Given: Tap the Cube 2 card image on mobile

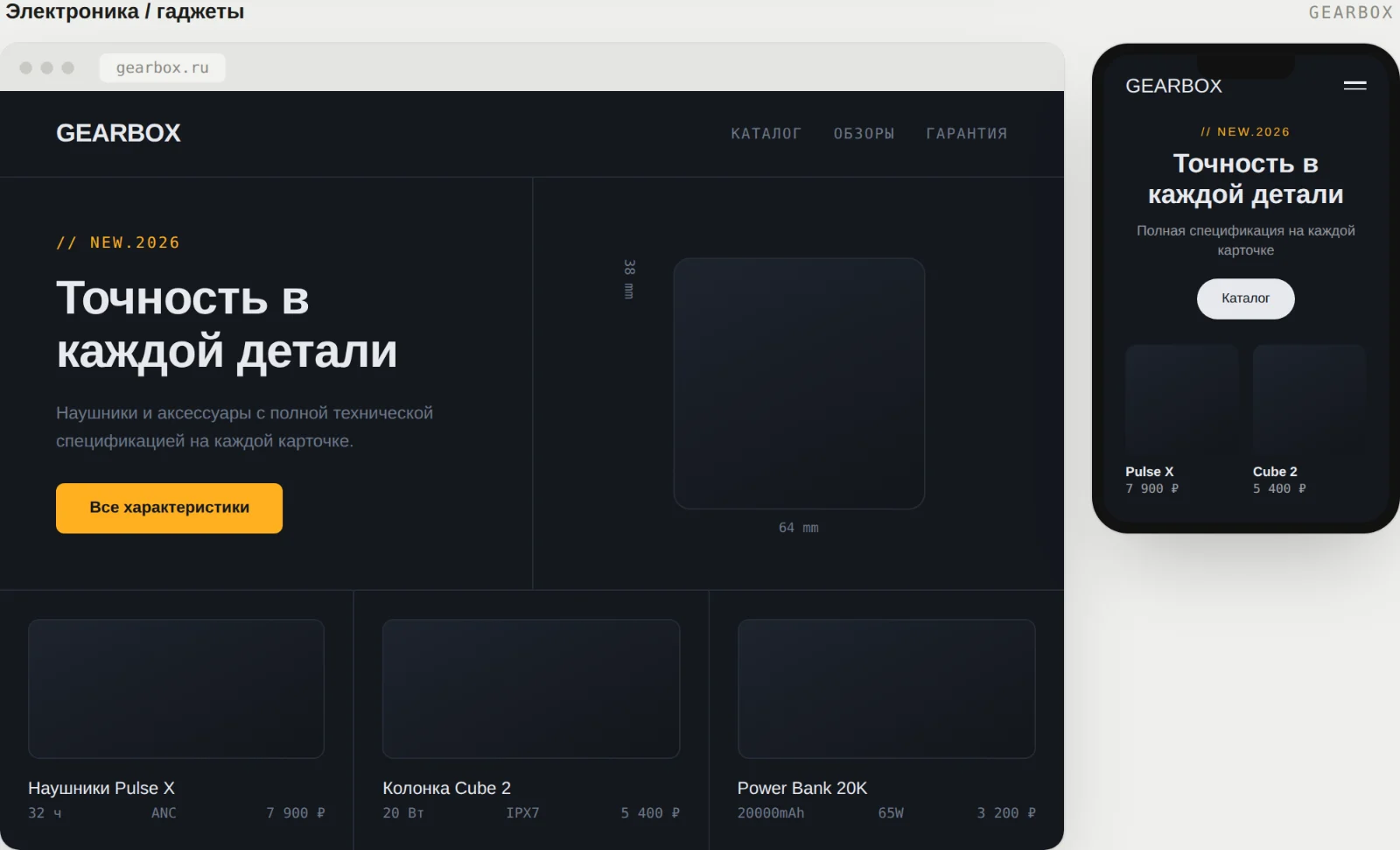Looking at the screenshot, I should [x=1309, y=399].
